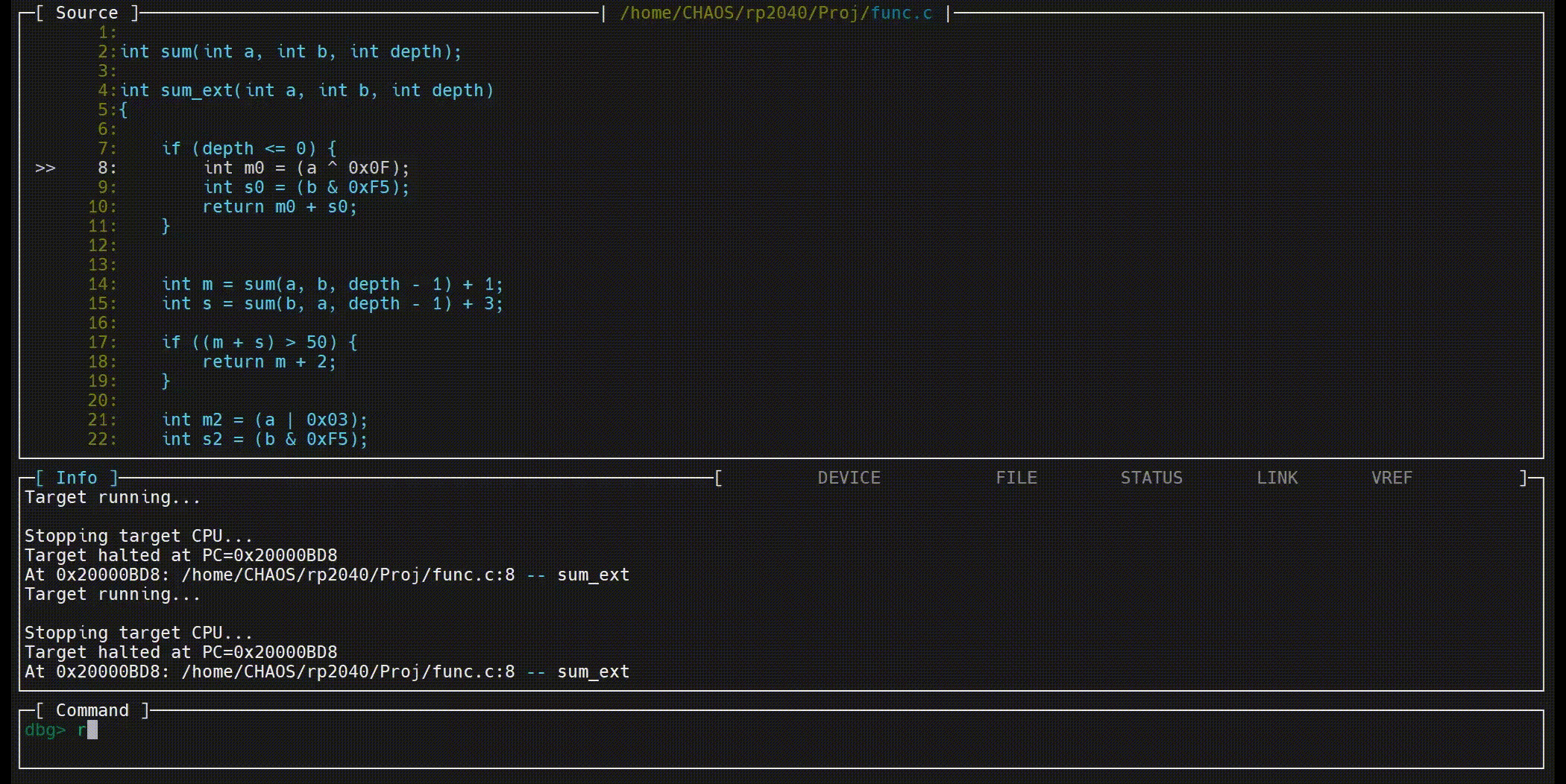Click the LINK status header
The image size is (1566, 784).
point(1277,478)
